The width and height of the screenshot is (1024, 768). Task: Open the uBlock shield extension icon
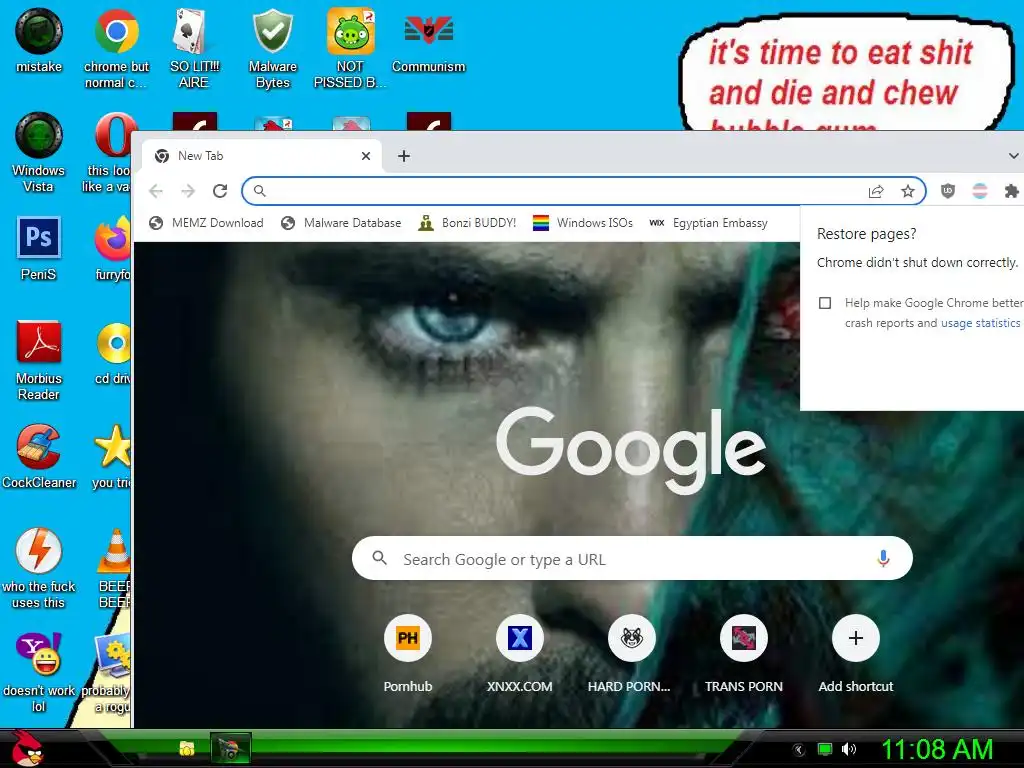pos(948,191)
